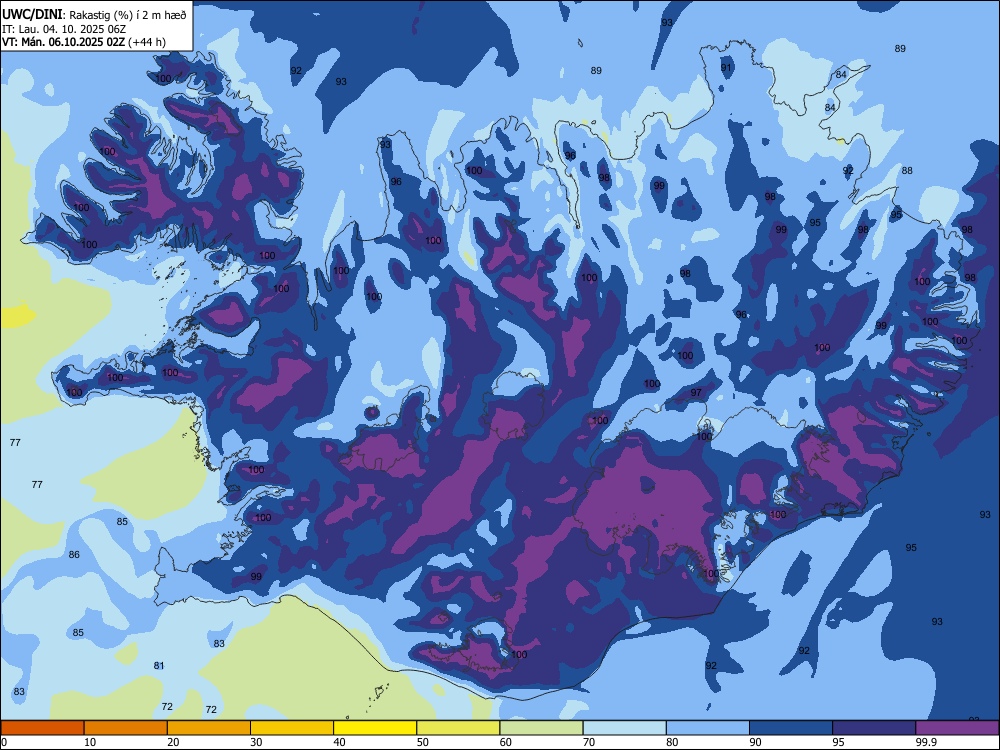
Task: Click the 91 value at the northern peninsula
Action: (x=726, y=68)
